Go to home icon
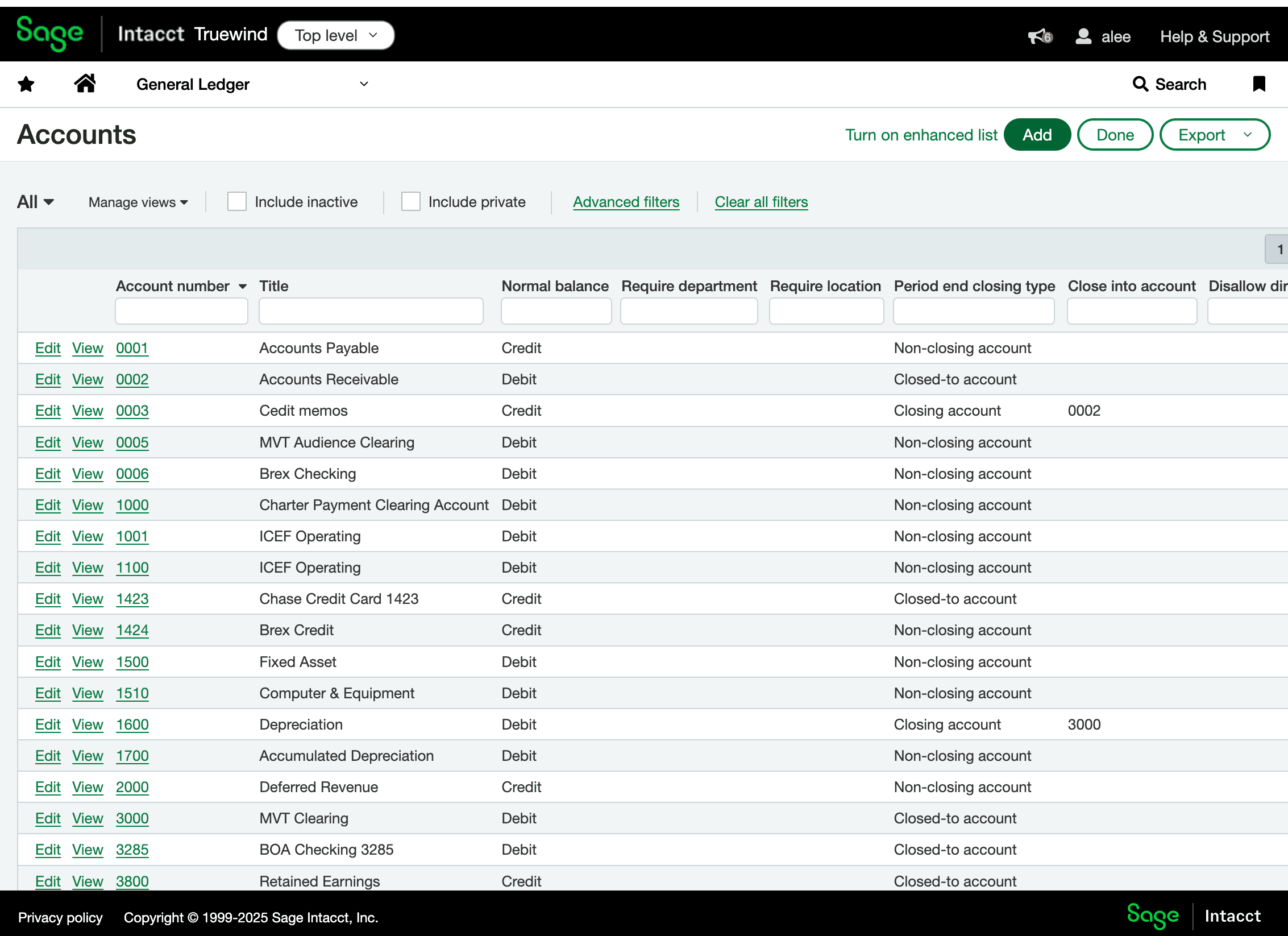Viewport: 1288px width, 936px height. [85, 84]
